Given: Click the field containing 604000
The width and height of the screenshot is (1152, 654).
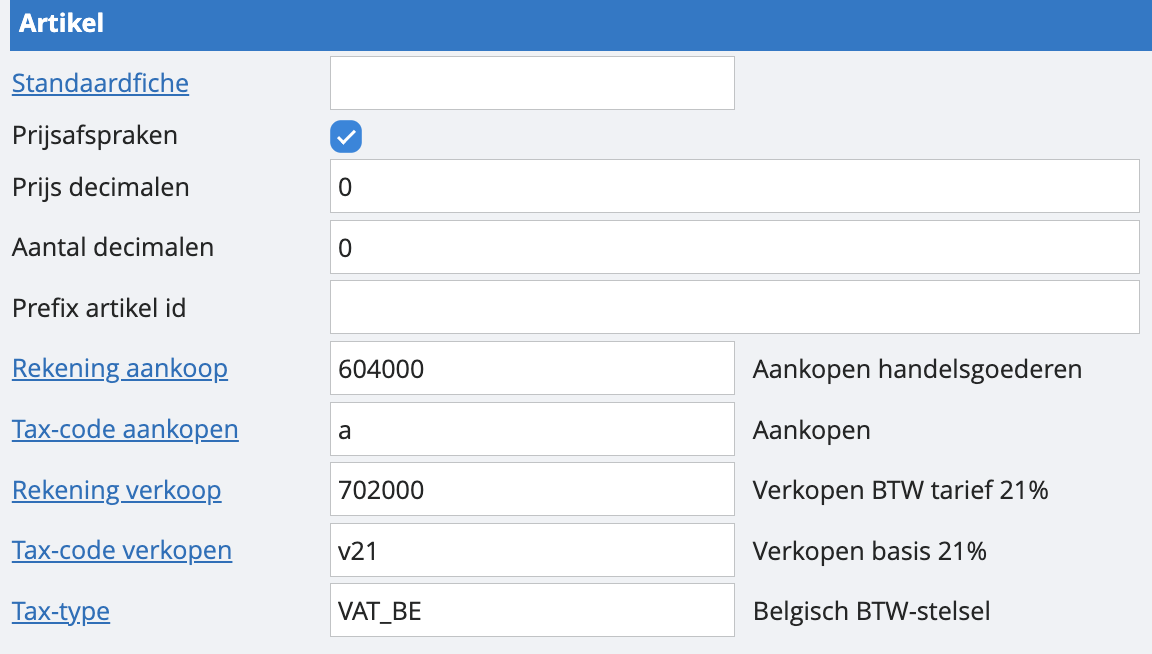Looking at the screenshot, I should pyautogui.click(x=532, y=369).
